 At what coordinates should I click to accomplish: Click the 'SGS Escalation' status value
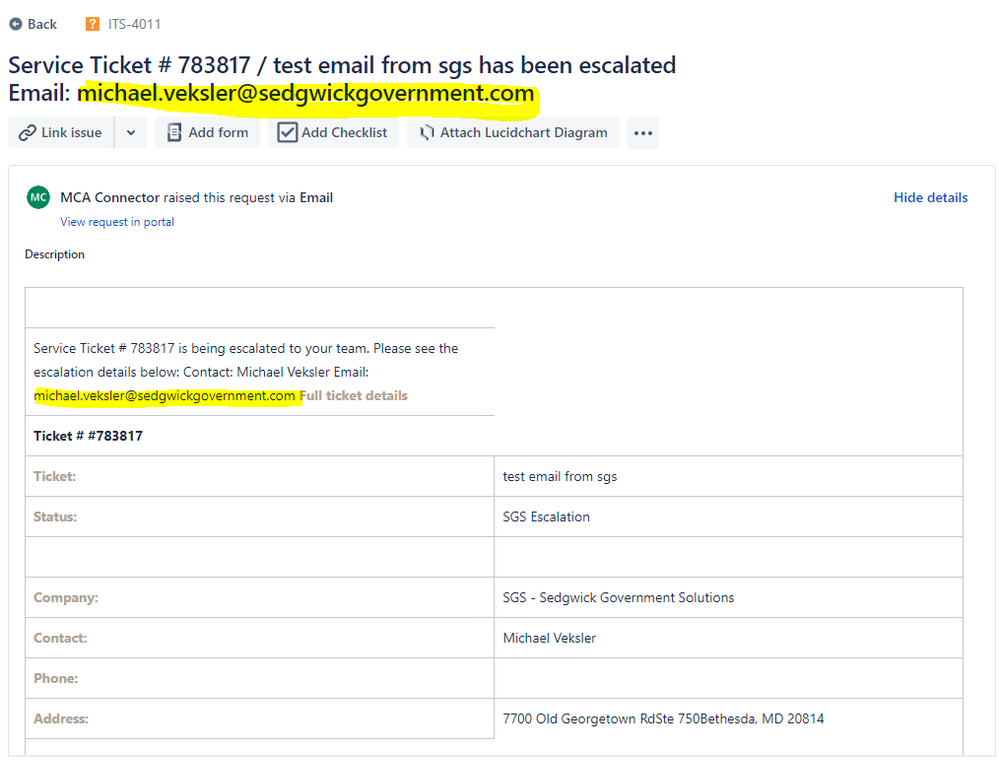pyautogui.click(x=546, y=517)
